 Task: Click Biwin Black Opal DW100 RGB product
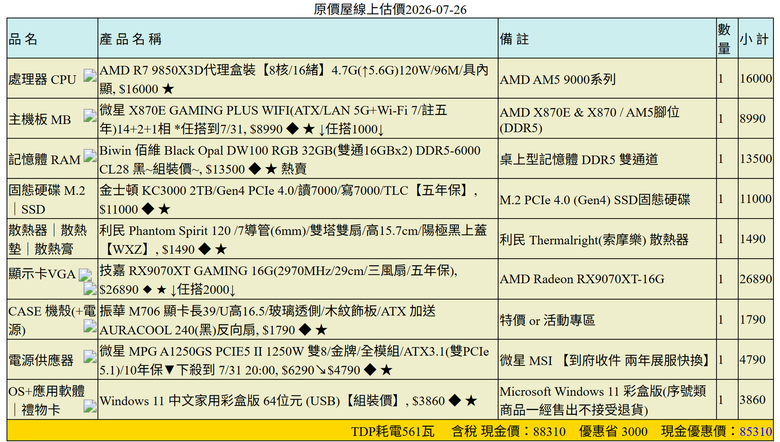coord(290,160)
